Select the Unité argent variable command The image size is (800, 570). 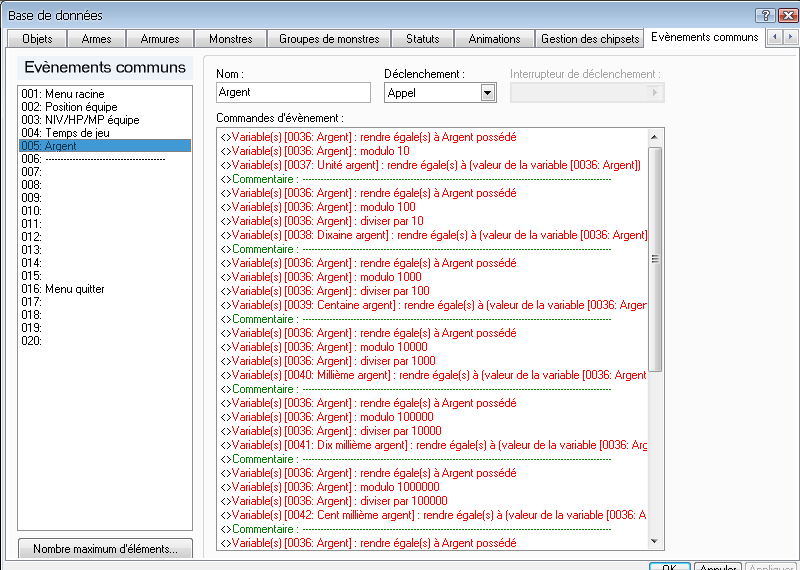pyautogui.click(x=431, y=165)
